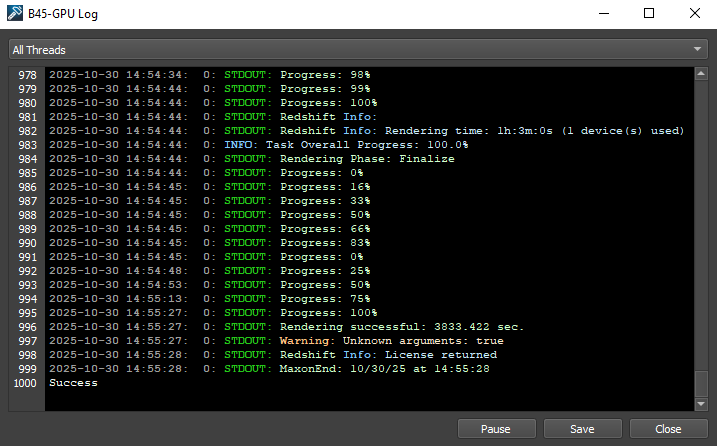Maximize the B45-GPU Log window
Image resolution: width=717 pixels, height=446 pixels.
point(649,14)
